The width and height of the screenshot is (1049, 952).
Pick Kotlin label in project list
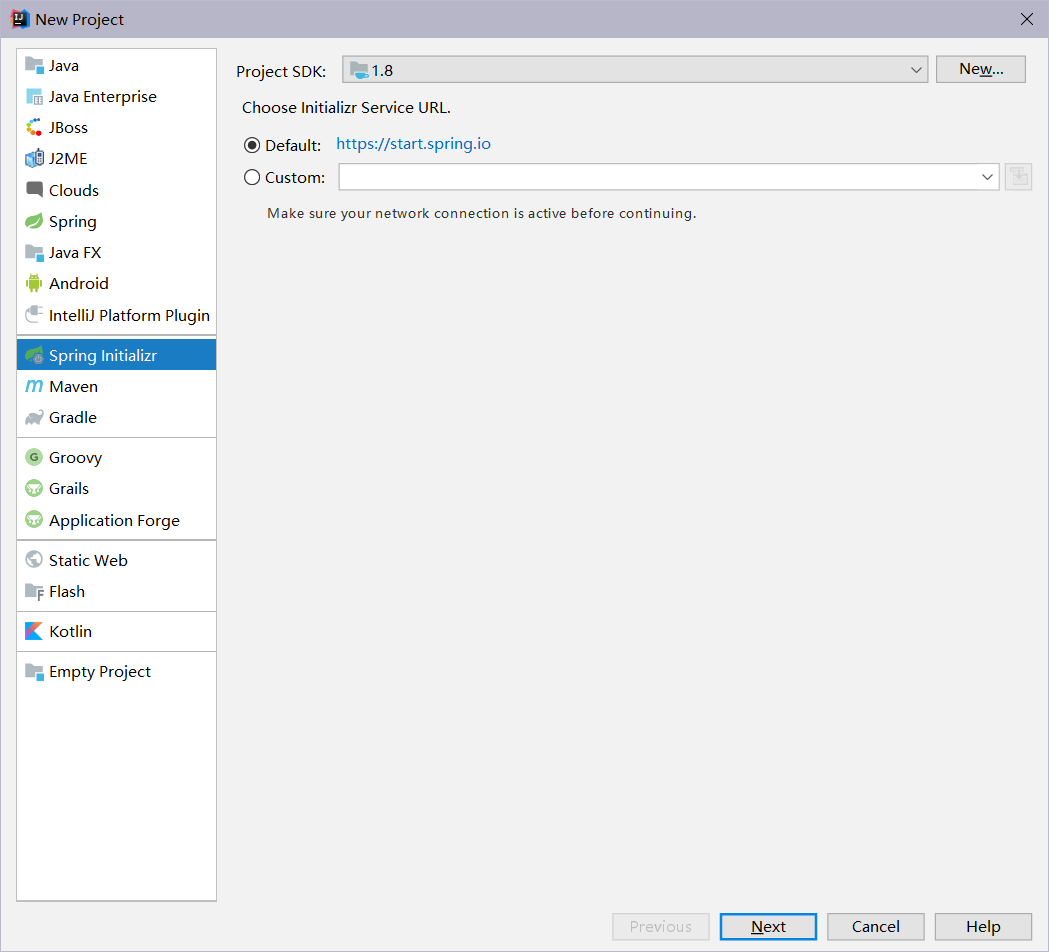[70, 631]
